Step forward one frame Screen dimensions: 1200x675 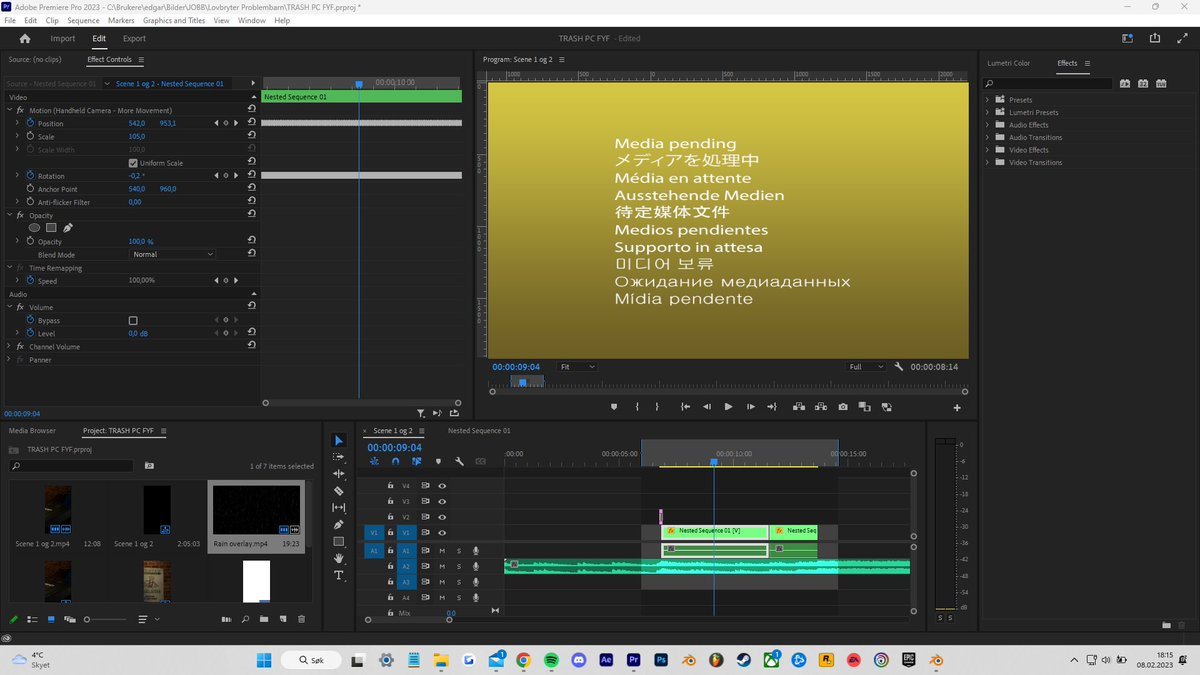pyautogui.click(x=750, y=407)
